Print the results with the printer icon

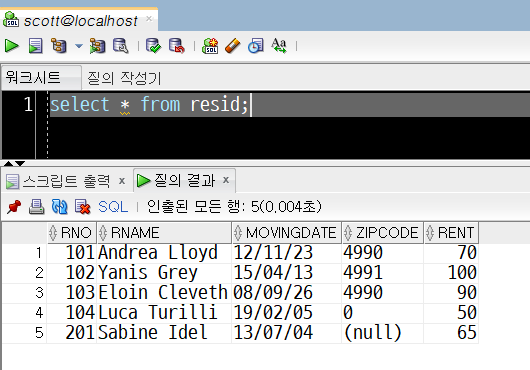37,207
